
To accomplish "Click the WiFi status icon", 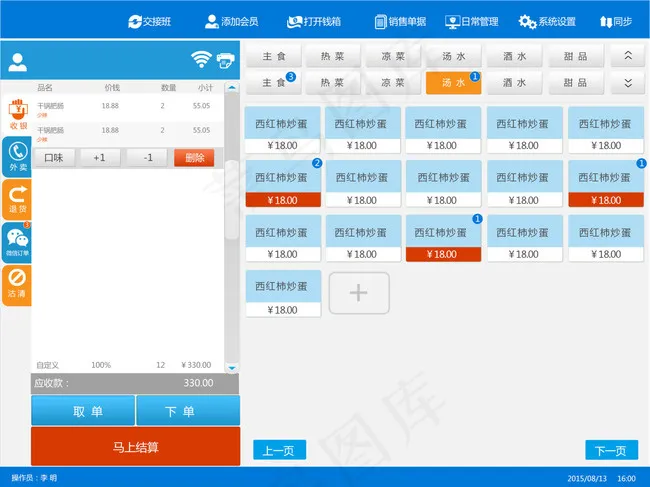I will point(201,59).
